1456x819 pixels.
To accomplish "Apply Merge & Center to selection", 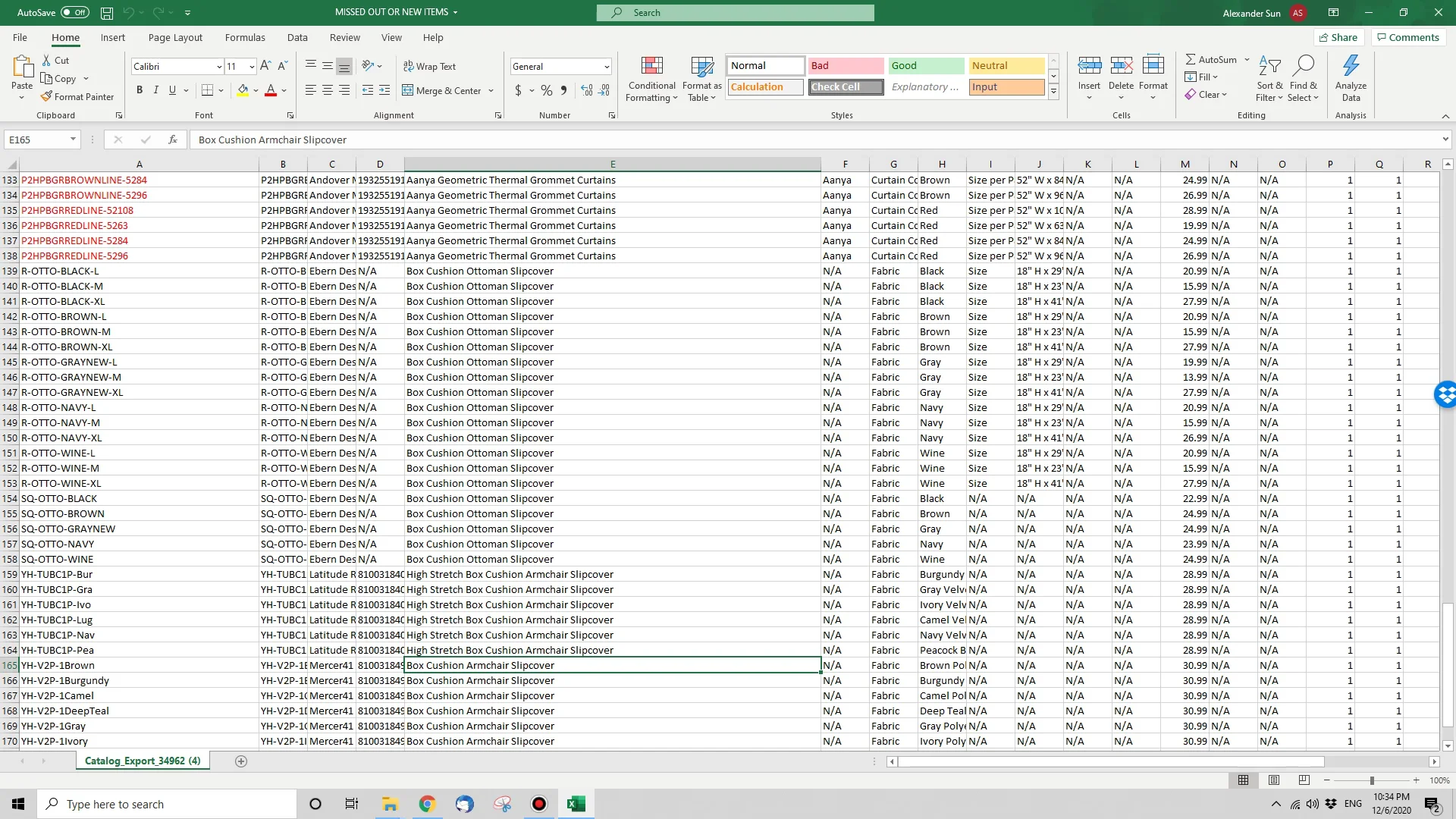I will pos(444,90).
